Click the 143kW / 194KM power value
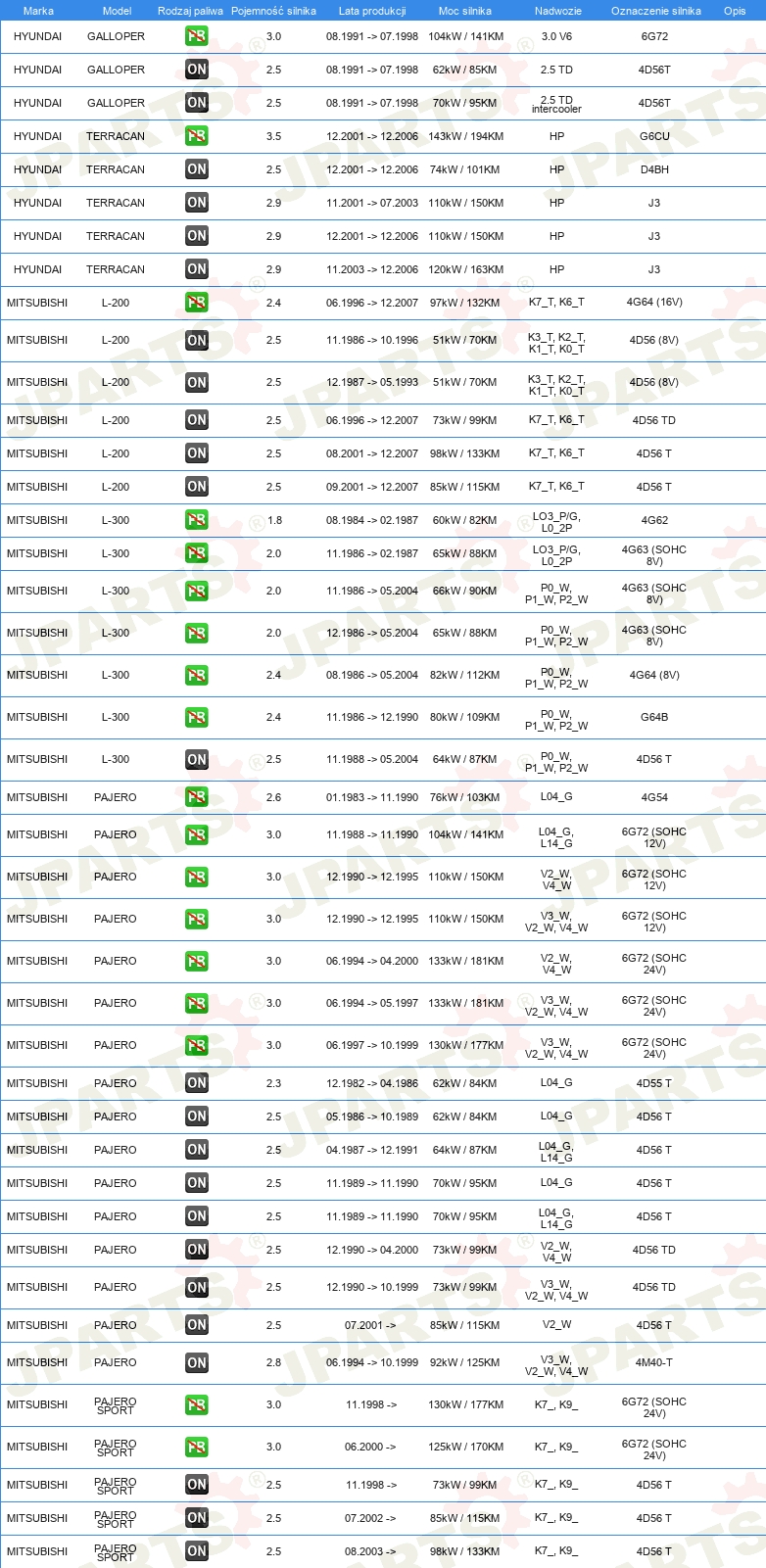 [x=465, y=136]
